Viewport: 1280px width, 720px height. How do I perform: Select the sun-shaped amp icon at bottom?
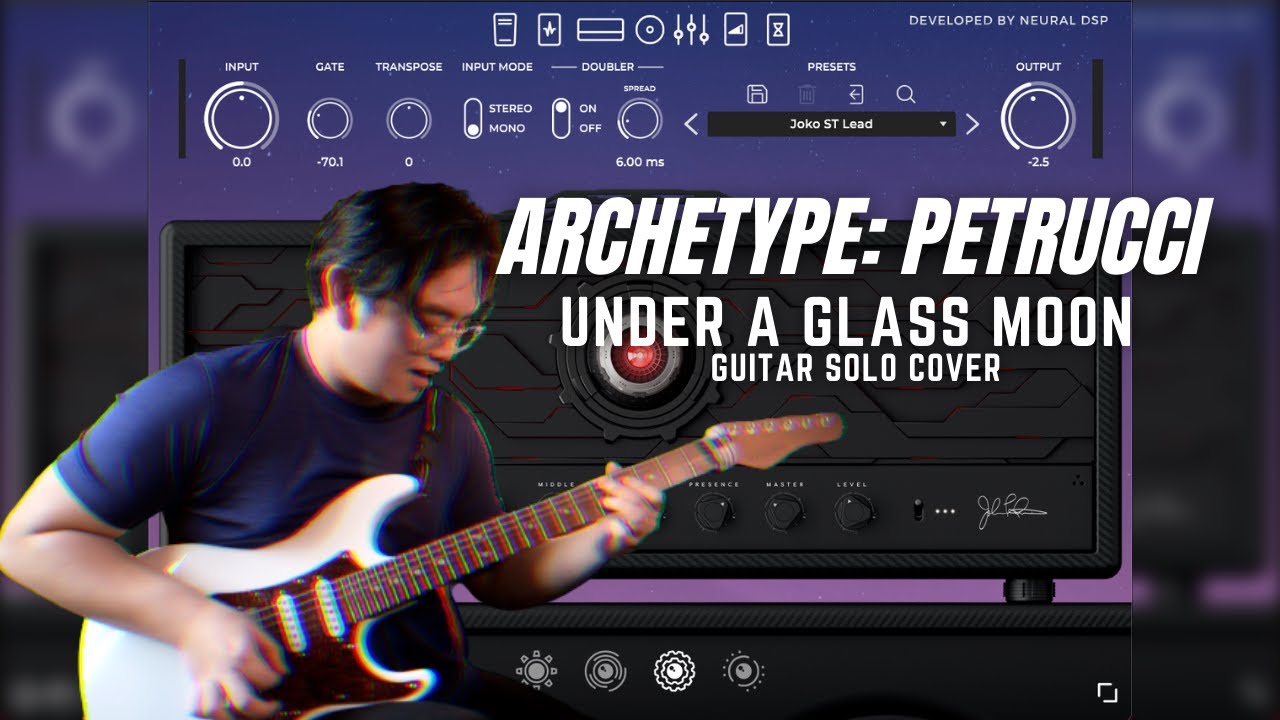click(536, 670)
